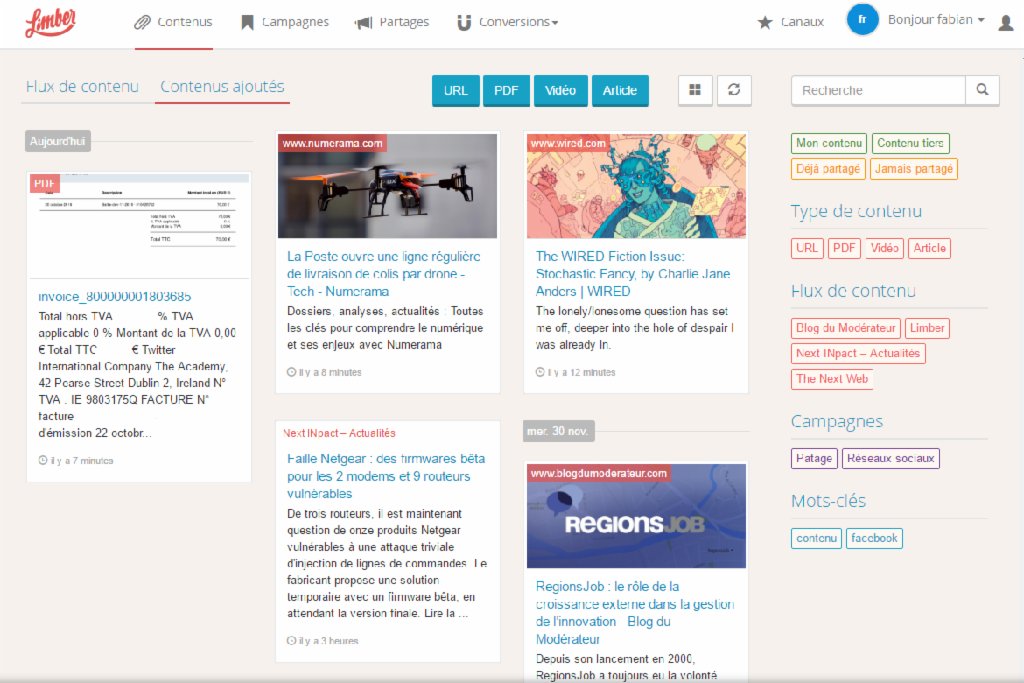Viewport: 1024px width, 683px height.
Task: Filter by Next INpact – Actualités feed
Action: (858, 353)
